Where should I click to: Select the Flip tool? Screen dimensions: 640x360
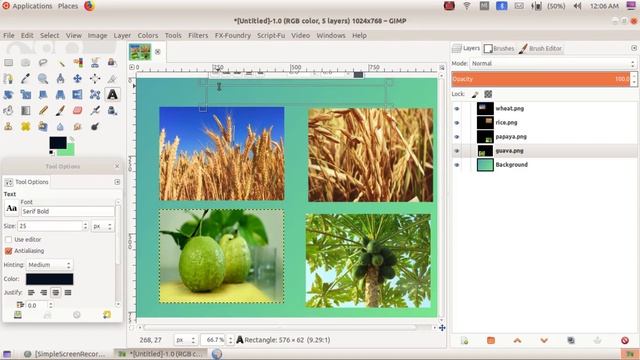coord(78,95)
